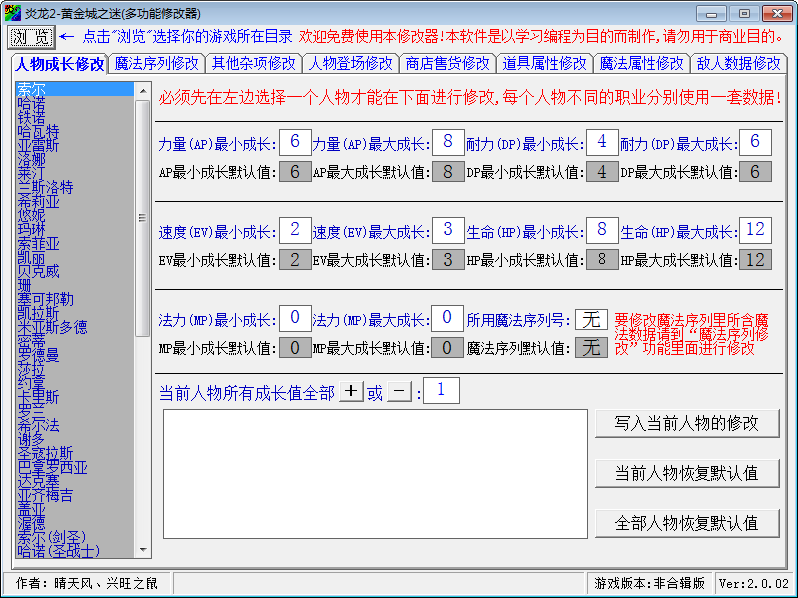The height and width of the screenshot is (598, 798).
Task: Select 索尔 in the character list
Action: [75, 90]
